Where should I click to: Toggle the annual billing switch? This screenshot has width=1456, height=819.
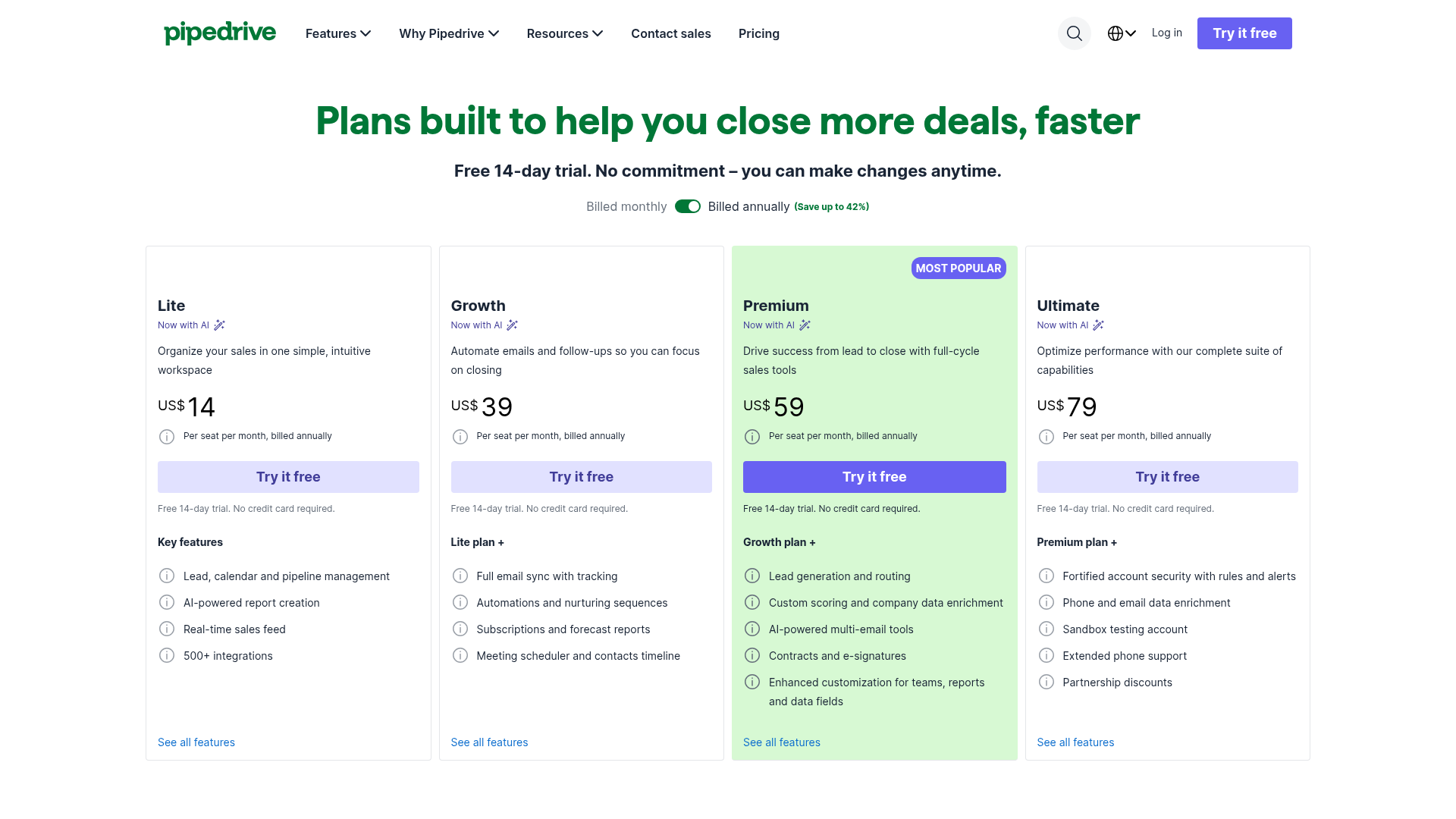pos(688,206)
